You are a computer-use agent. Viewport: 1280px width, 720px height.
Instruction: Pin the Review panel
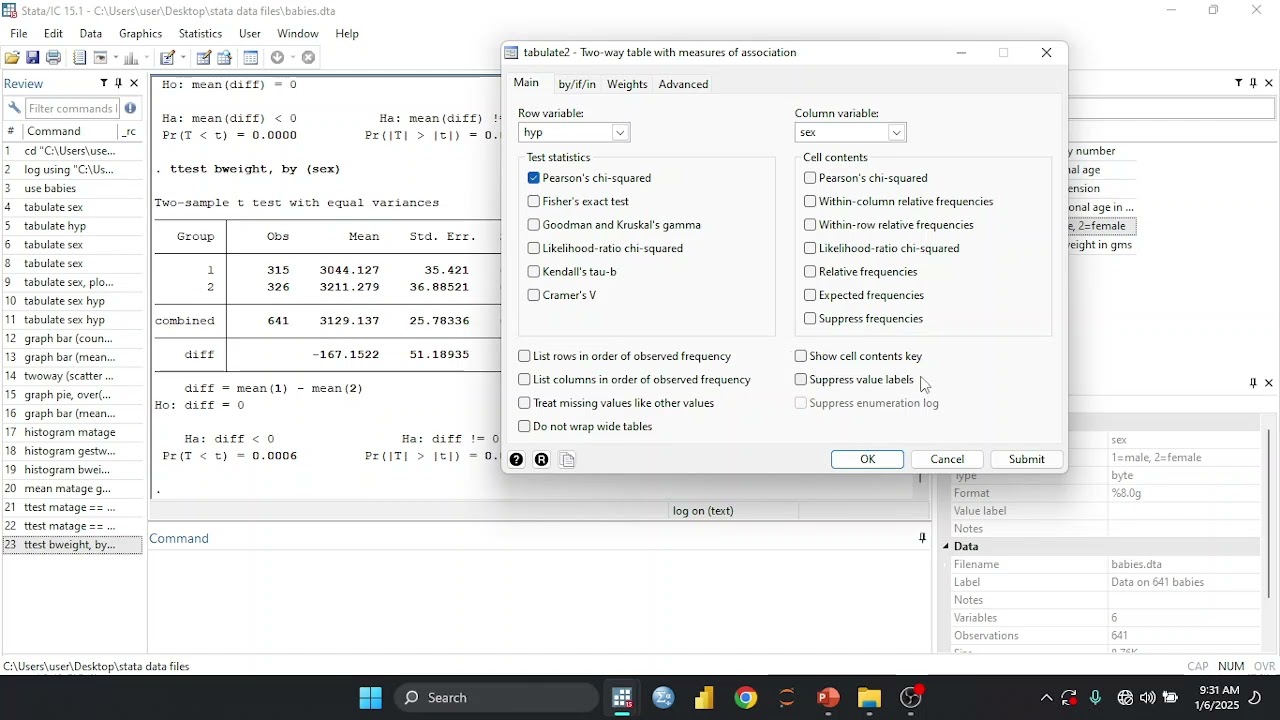click(x=119, y=84)
